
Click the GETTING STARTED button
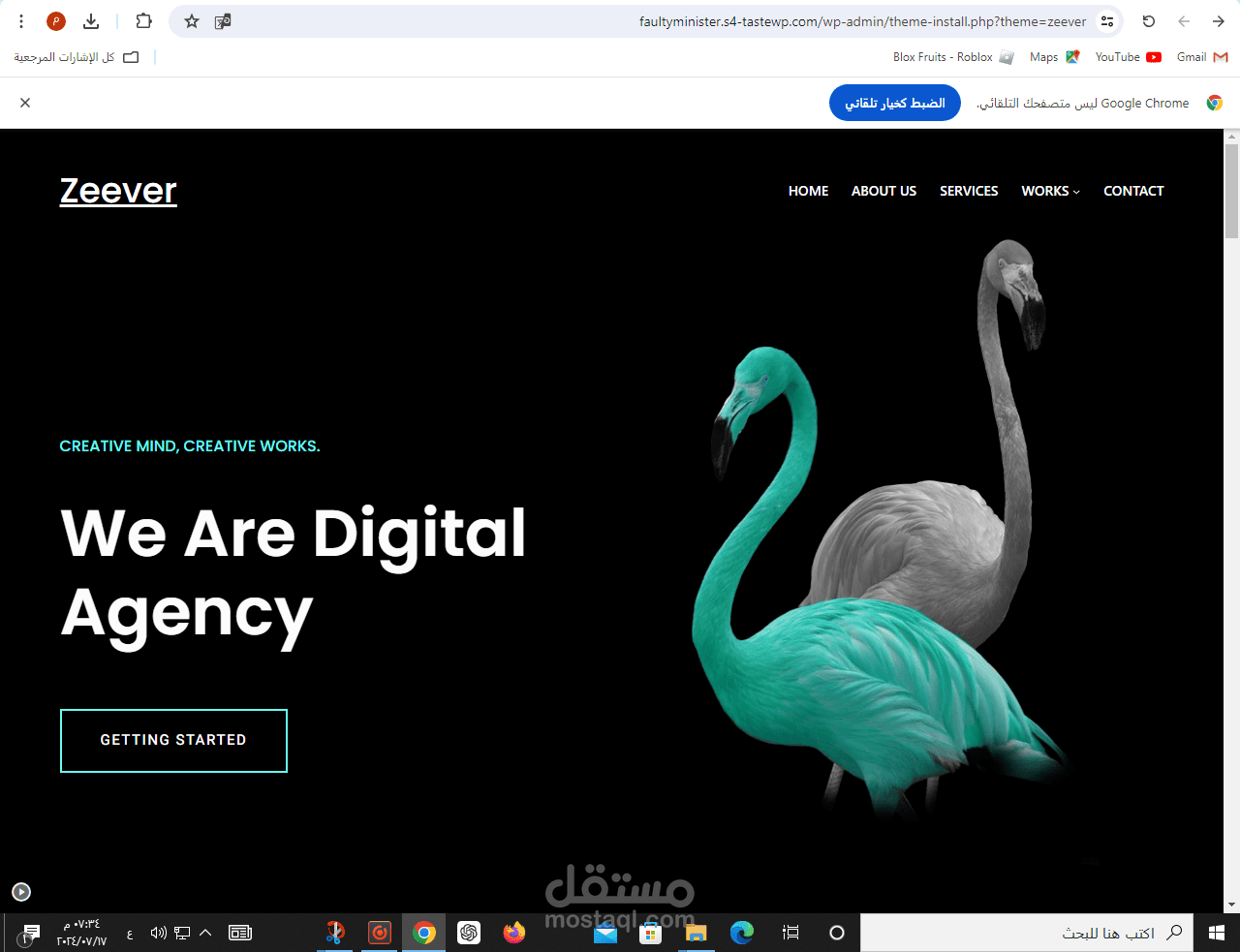click(173, 740)
